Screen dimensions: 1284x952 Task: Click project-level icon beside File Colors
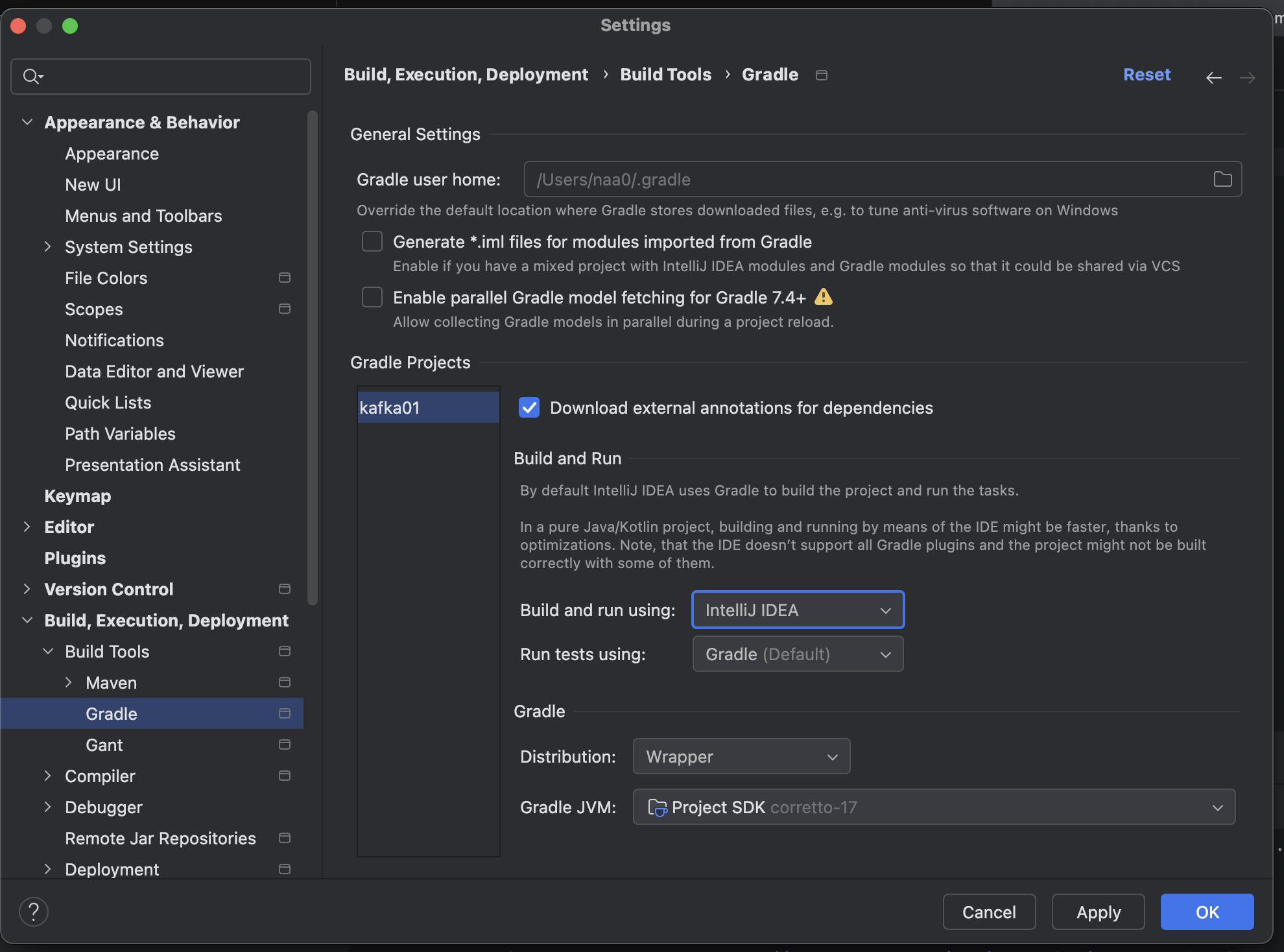284,278
